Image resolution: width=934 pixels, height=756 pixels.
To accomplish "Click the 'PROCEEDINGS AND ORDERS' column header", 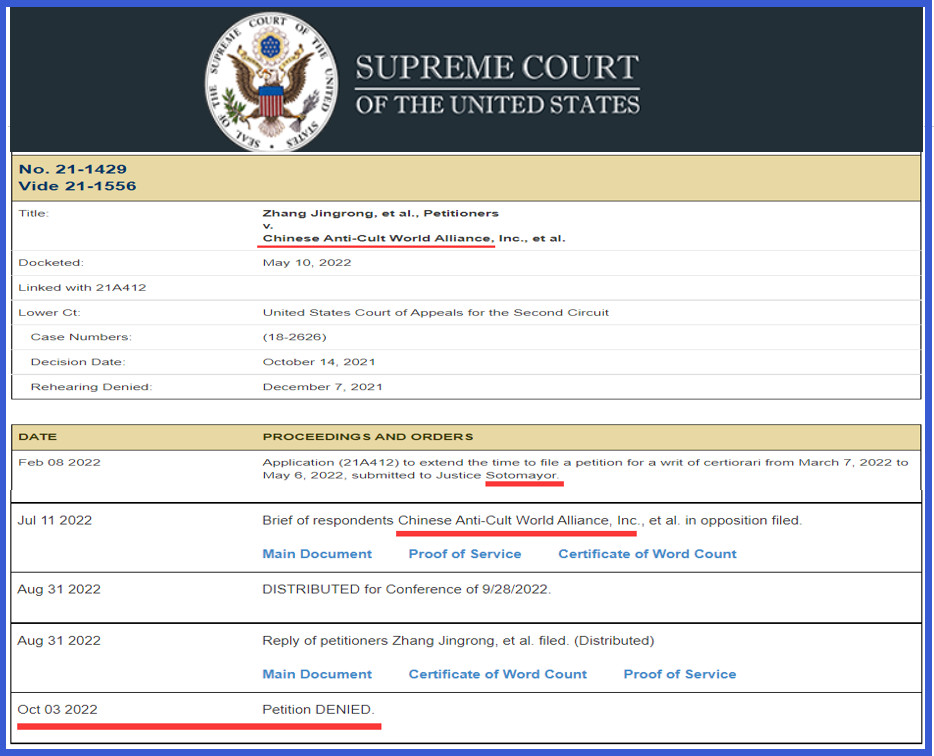I will coord(368,437).
